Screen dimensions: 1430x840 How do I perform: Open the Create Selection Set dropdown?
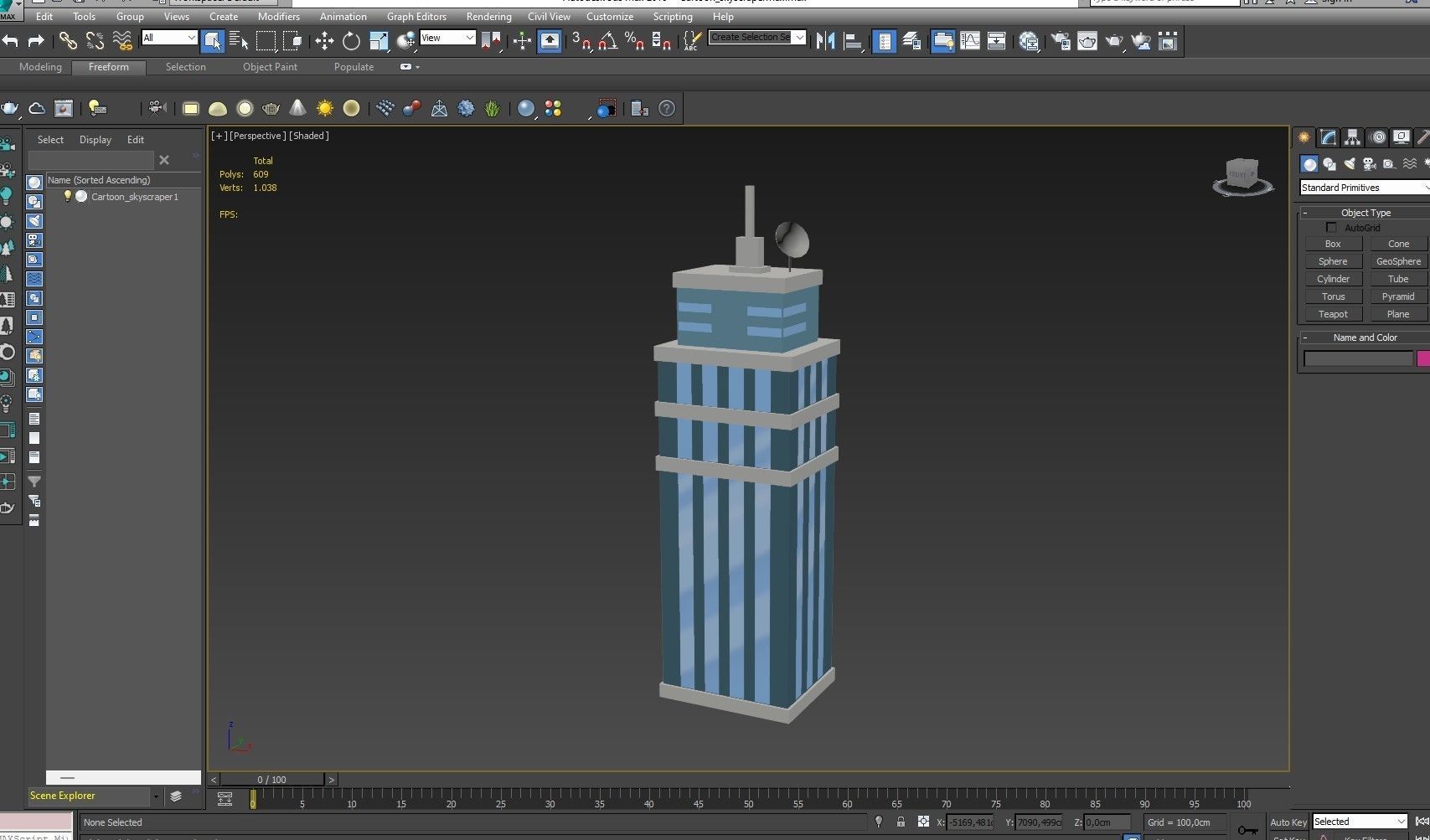point(756,38)
